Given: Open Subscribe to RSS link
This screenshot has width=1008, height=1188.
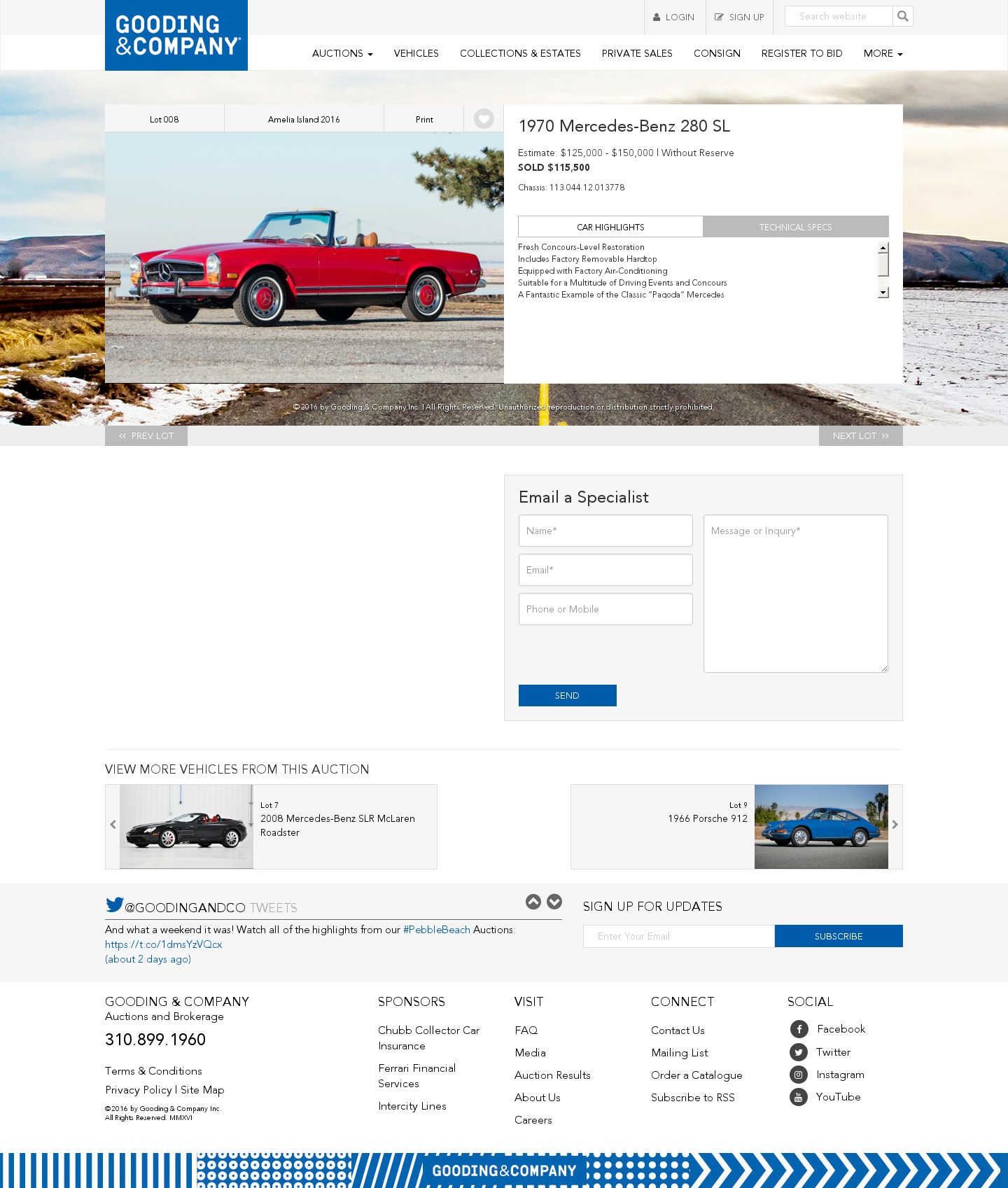Looking at the screenshot, I should (x=693, y=1098).
